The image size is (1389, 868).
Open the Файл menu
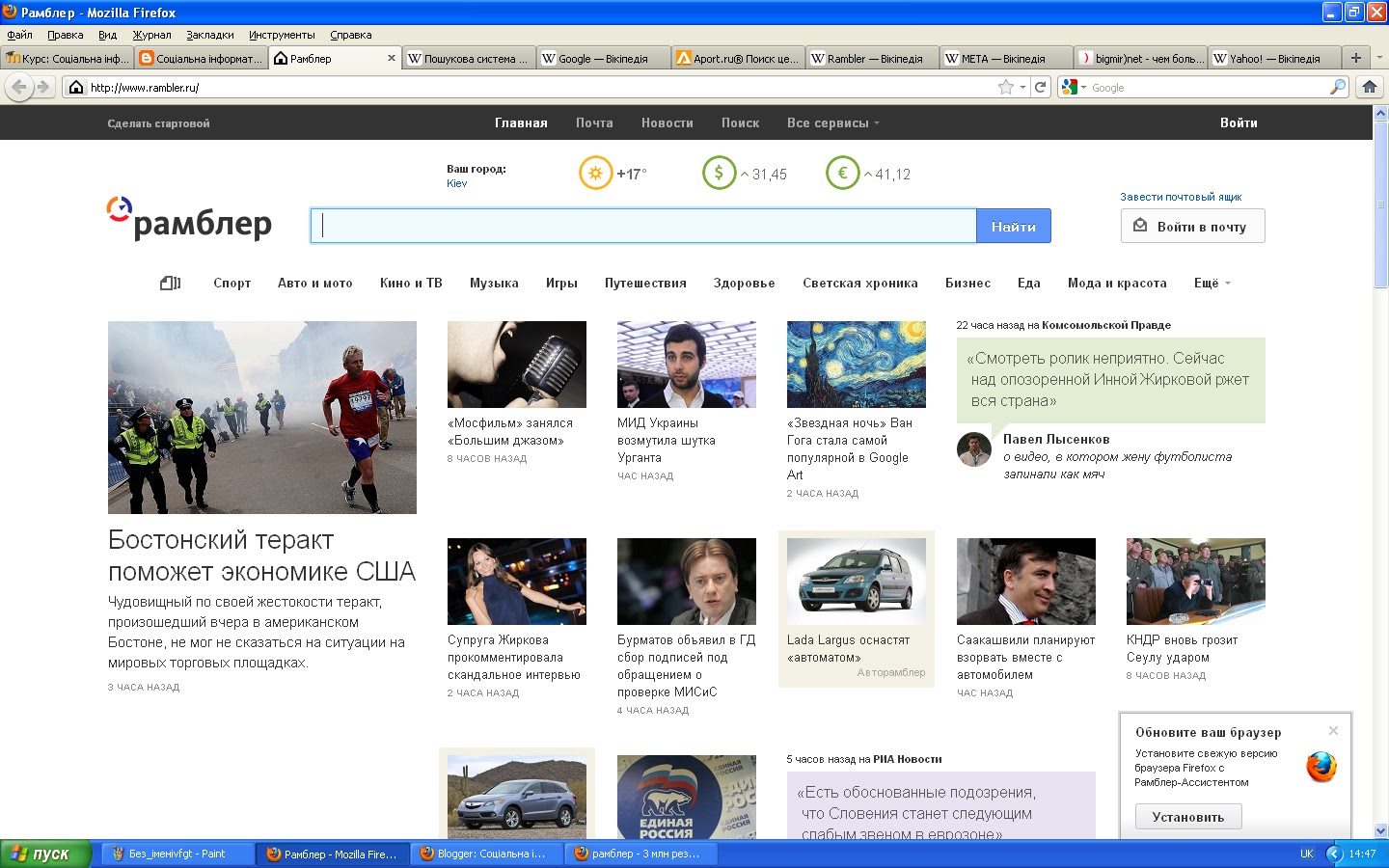[x=19, y=35]
